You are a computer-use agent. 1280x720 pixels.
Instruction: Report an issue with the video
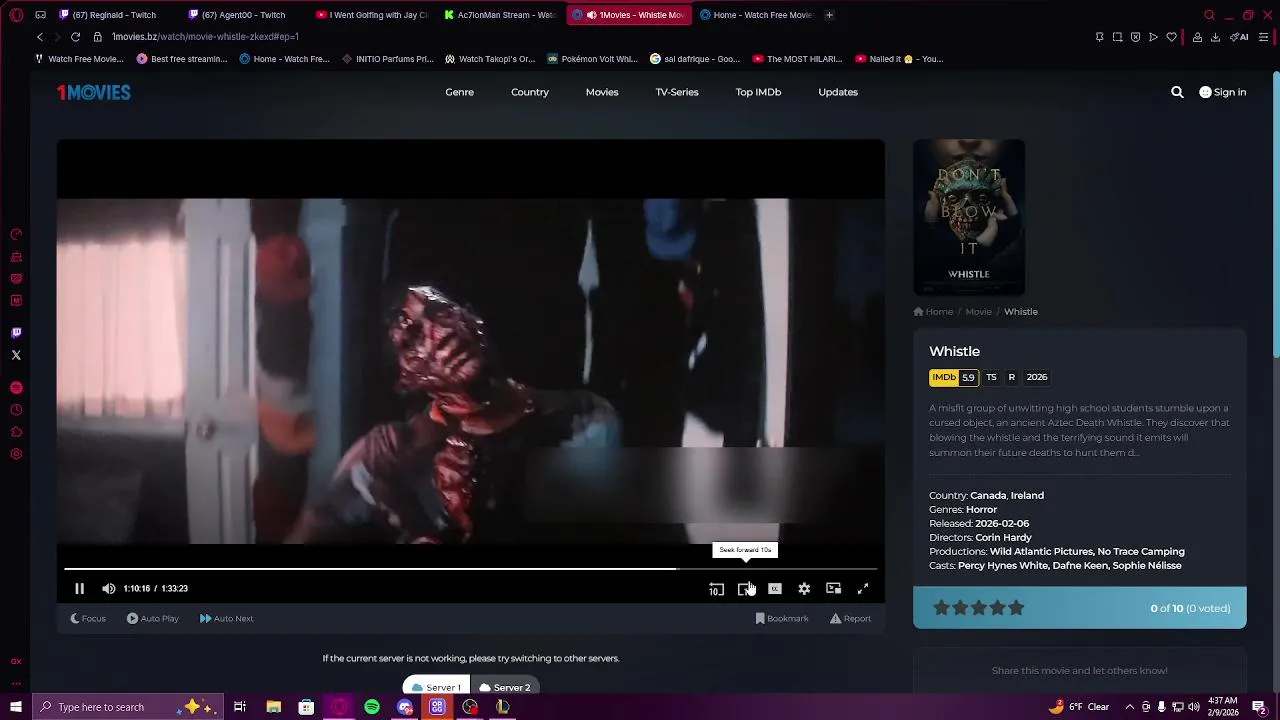click(x=850, y=618)
